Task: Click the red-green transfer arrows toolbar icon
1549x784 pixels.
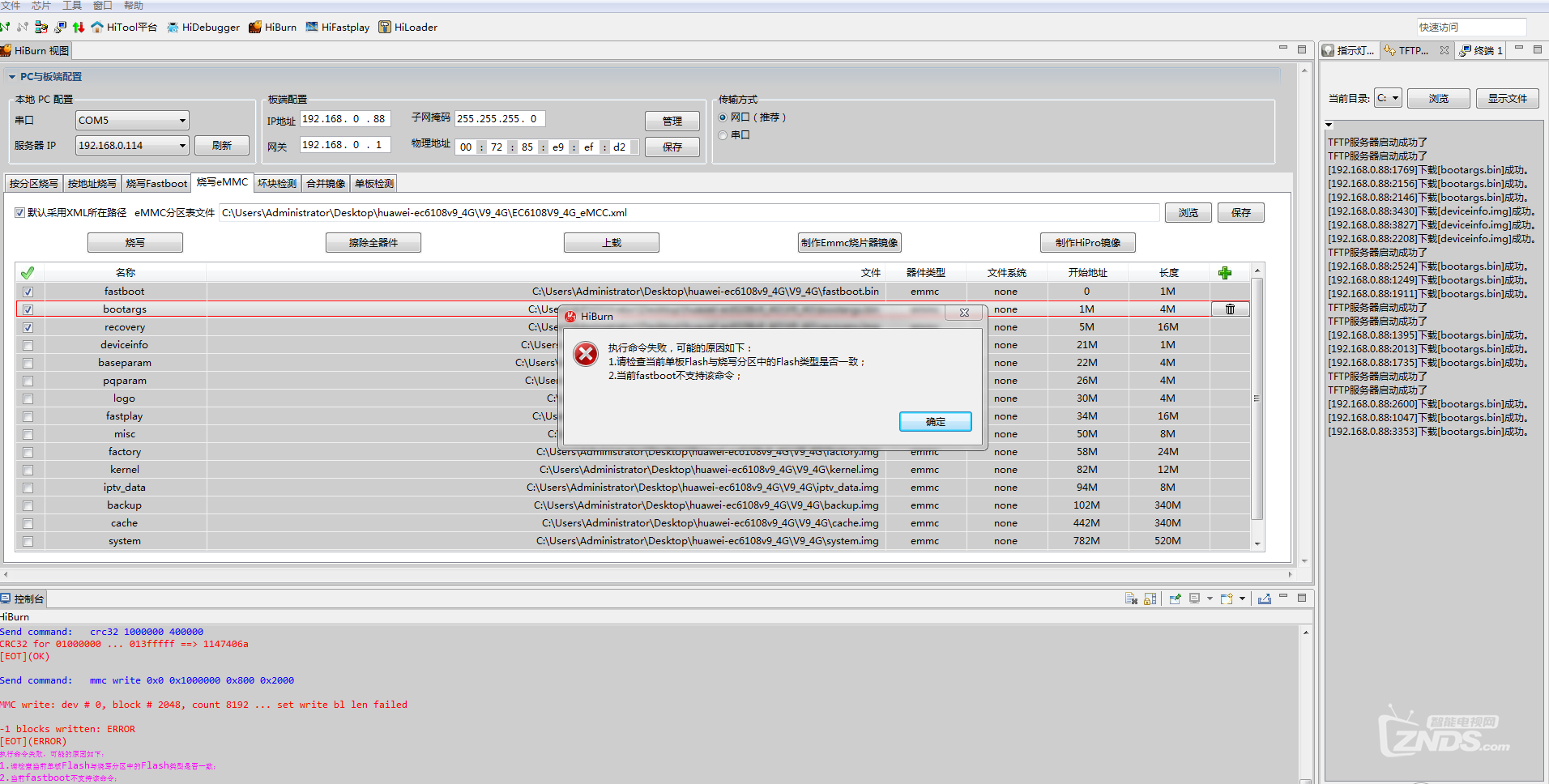Action: (x=79, y=27)
